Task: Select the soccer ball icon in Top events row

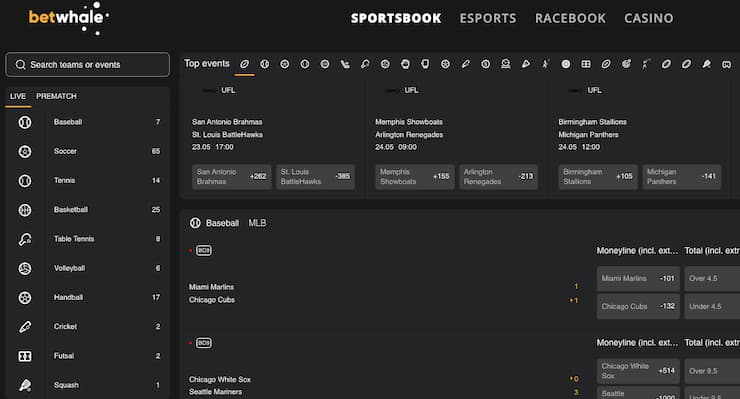Action: click(x=285, y=64)
